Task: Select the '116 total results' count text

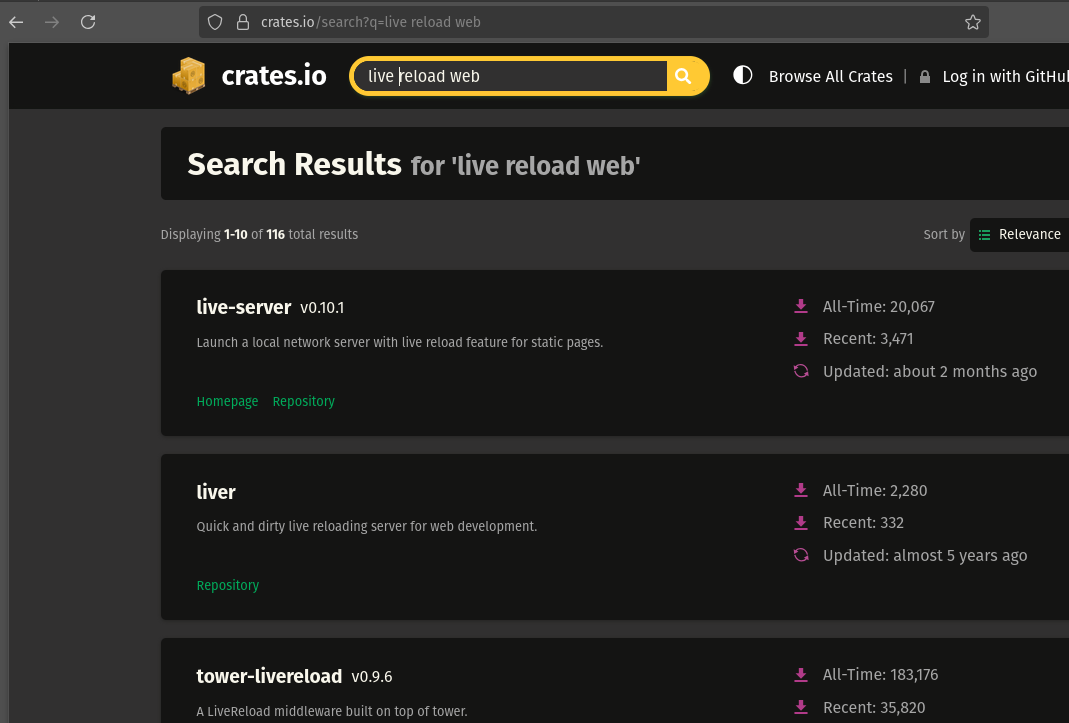Action: 312,235
